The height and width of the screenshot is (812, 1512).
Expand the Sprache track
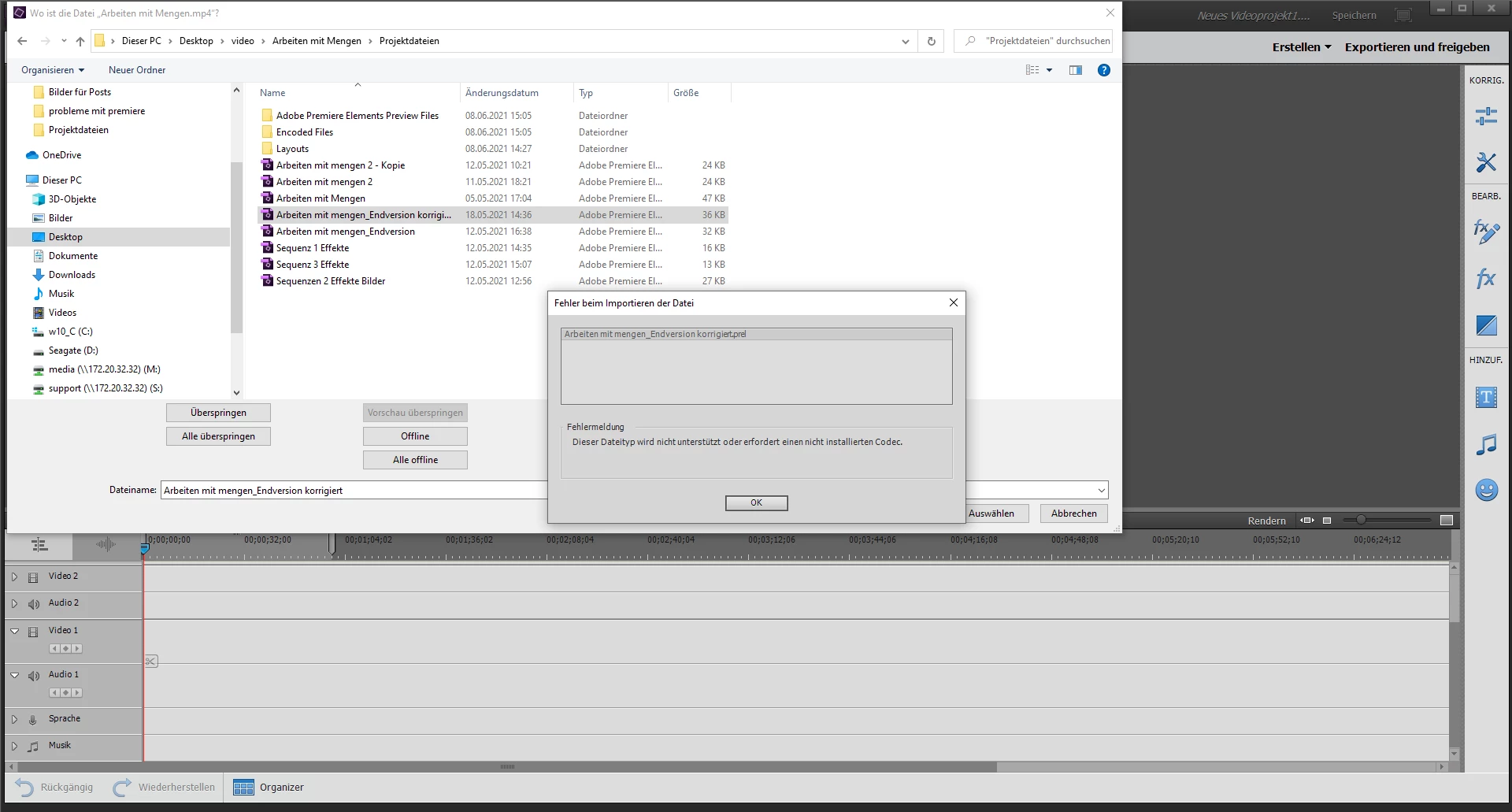14,719
